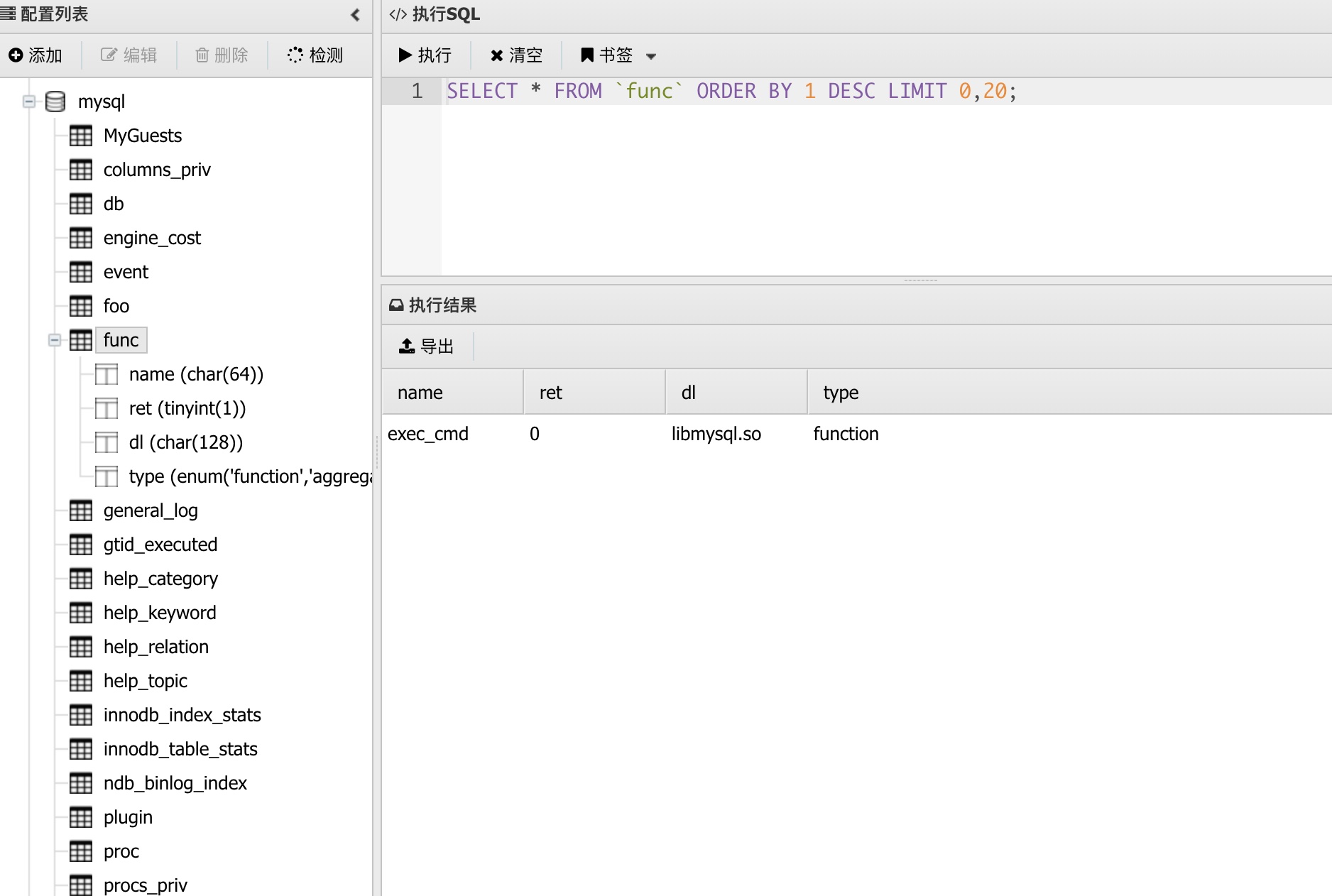
Task: Select the ret (tinyint(1)) column label
Action: coord(187,408)
